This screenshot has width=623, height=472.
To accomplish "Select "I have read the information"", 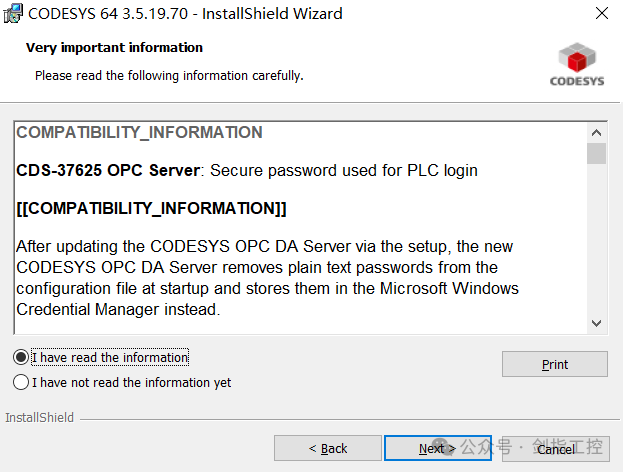I will point(21,357).
